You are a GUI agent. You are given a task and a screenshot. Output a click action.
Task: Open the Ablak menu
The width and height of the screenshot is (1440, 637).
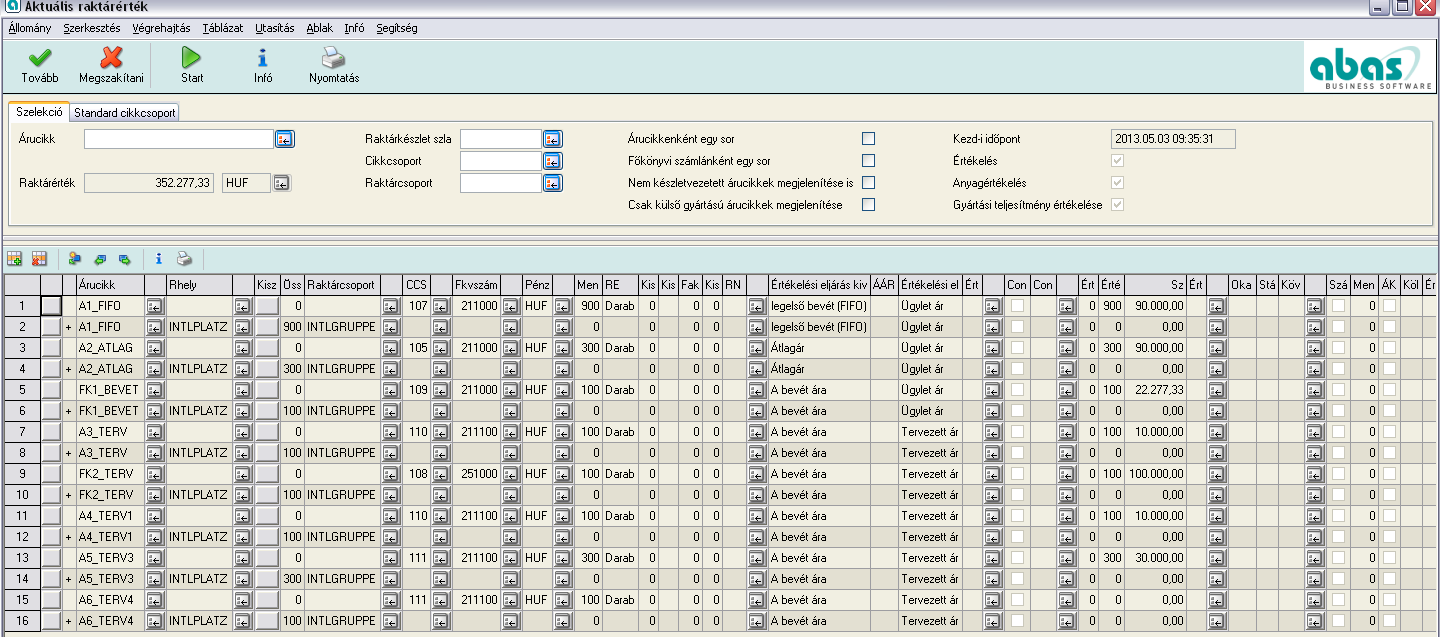pos(320,28)
